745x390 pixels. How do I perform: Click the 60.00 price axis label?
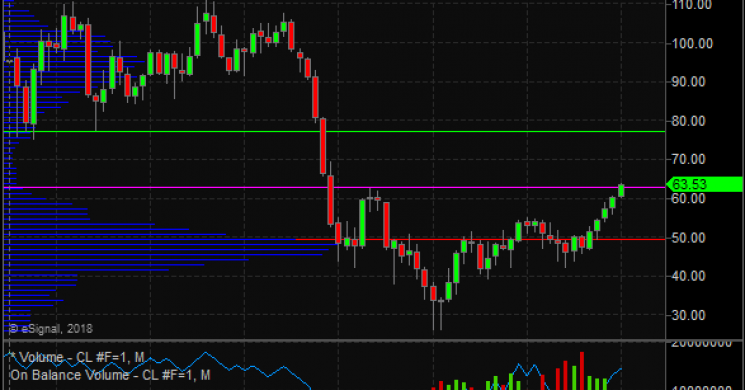[688, 199]
